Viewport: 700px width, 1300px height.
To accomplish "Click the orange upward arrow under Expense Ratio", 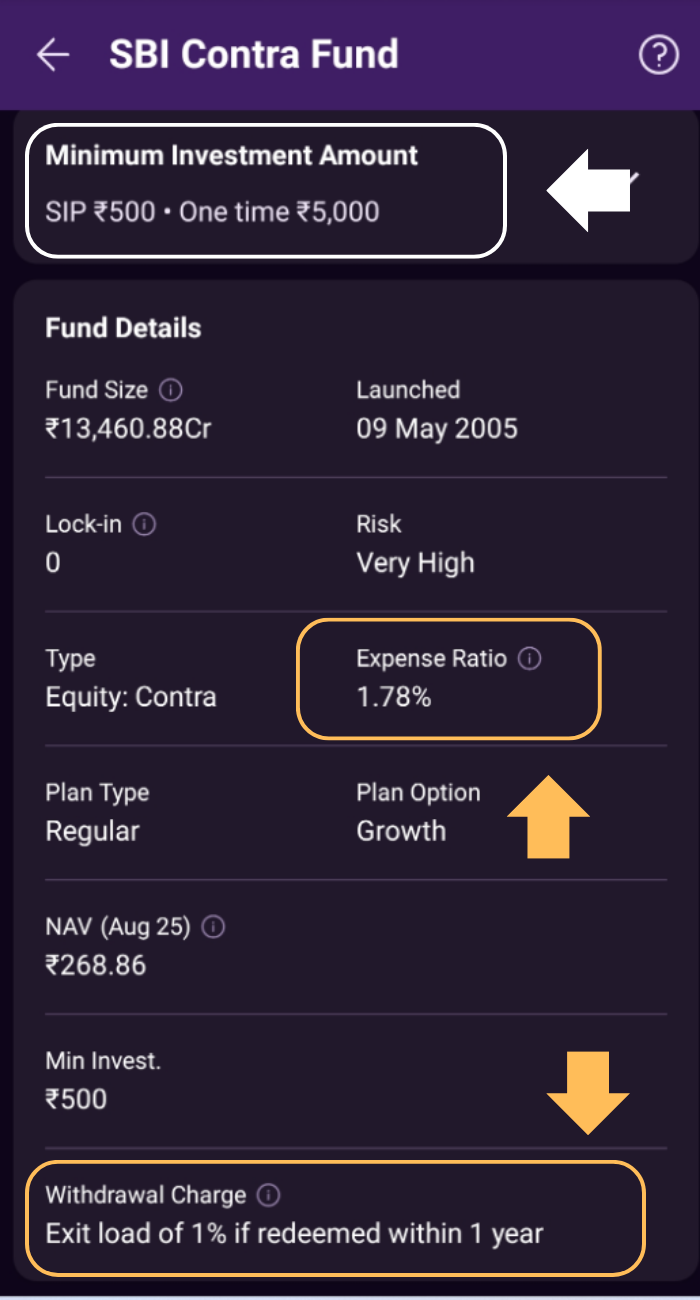I will (x=548, y=816).
